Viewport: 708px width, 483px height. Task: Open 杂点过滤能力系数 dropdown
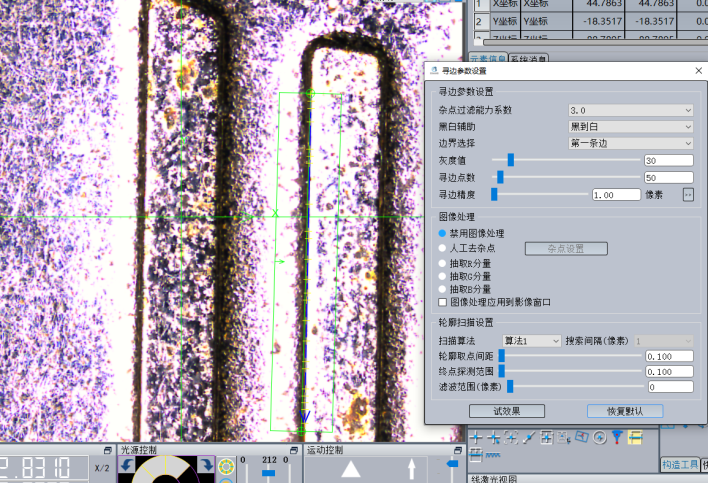630,110
